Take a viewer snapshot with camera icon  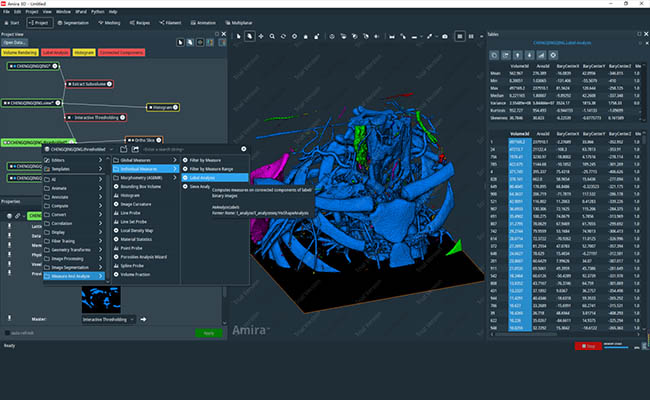tap(445, 36)
